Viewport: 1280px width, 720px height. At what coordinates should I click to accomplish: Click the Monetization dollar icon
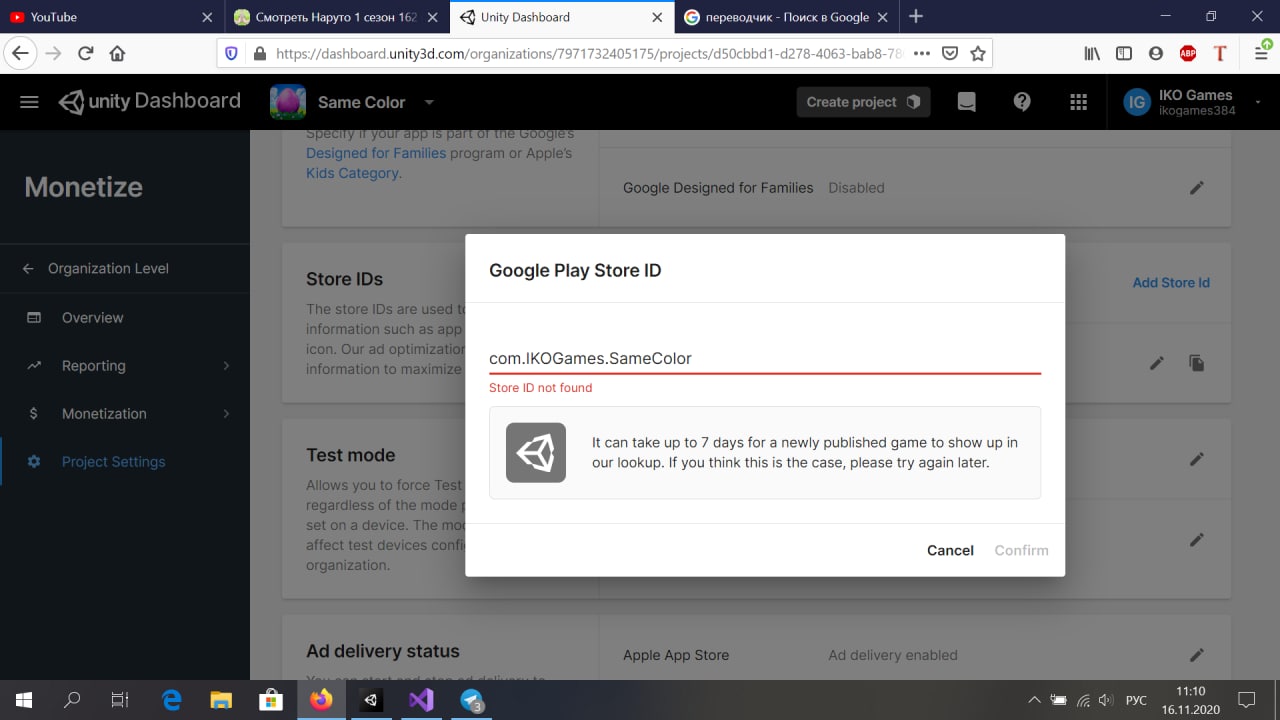click(34, 413)
